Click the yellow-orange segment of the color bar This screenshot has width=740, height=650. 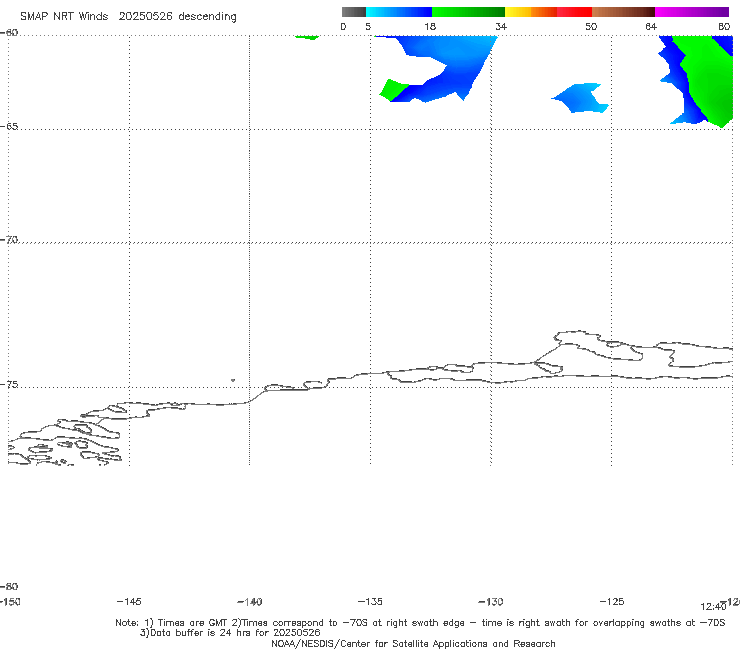tap(530, 12)
